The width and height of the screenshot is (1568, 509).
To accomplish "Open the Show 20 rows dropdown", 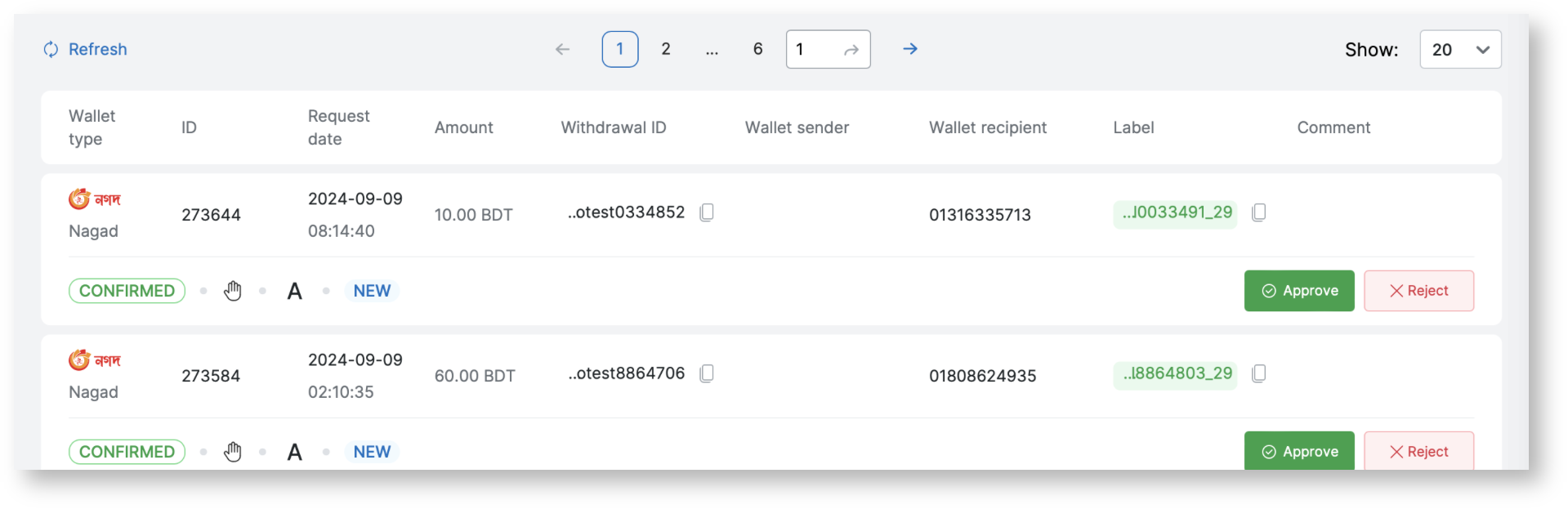I will tap(1459, 49).
